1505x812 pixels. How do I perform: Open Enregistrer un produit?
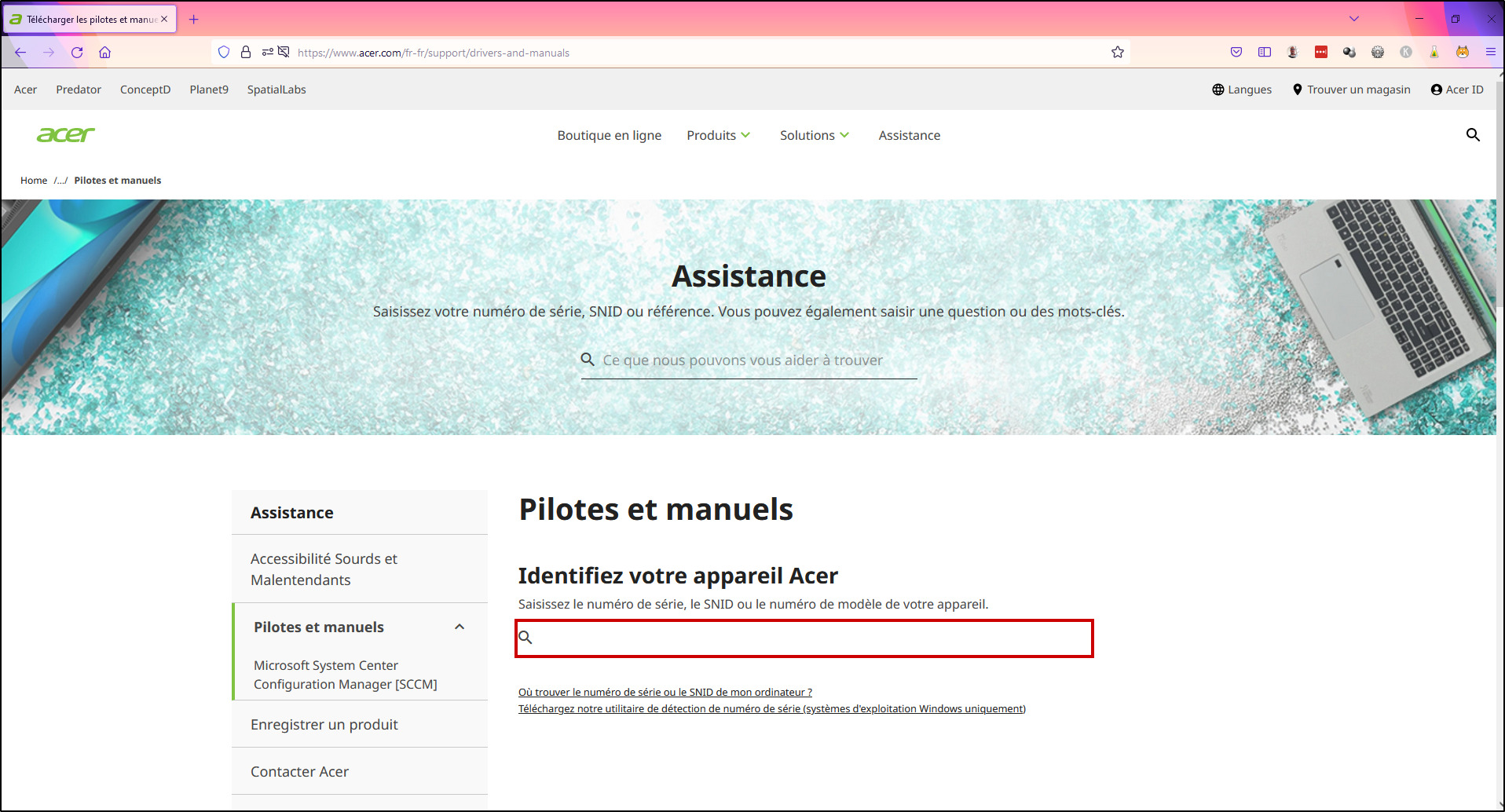pyautogui.click(x=324, y=725)
